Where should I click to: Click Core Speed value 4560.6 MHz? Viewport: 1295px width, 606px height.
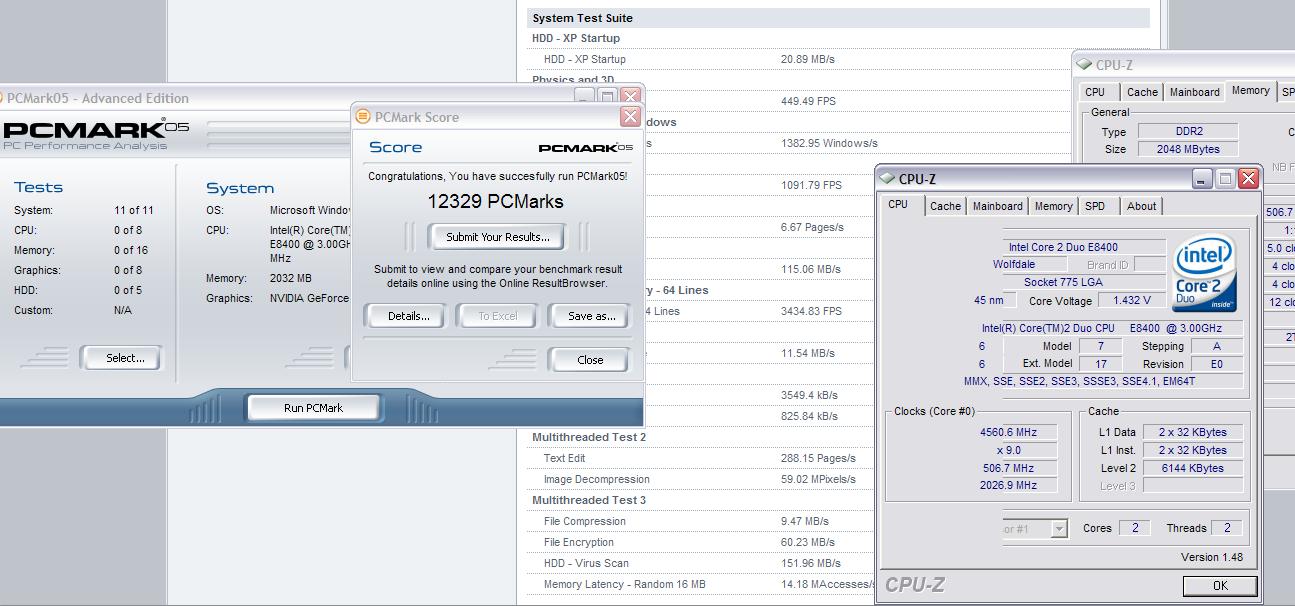(x=1008, y=432)
